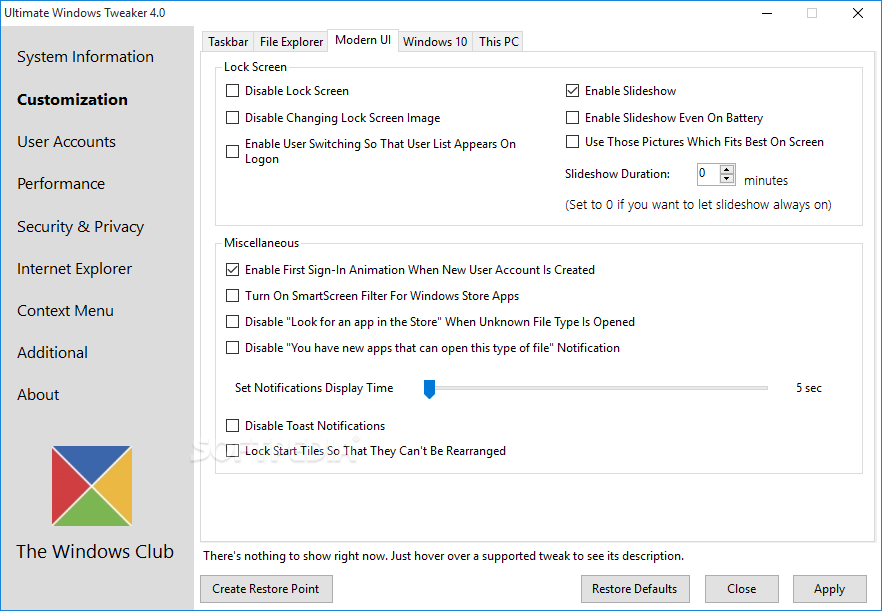Open System Information section
This screenshot has width=882, height=611.
click(85, 57)
